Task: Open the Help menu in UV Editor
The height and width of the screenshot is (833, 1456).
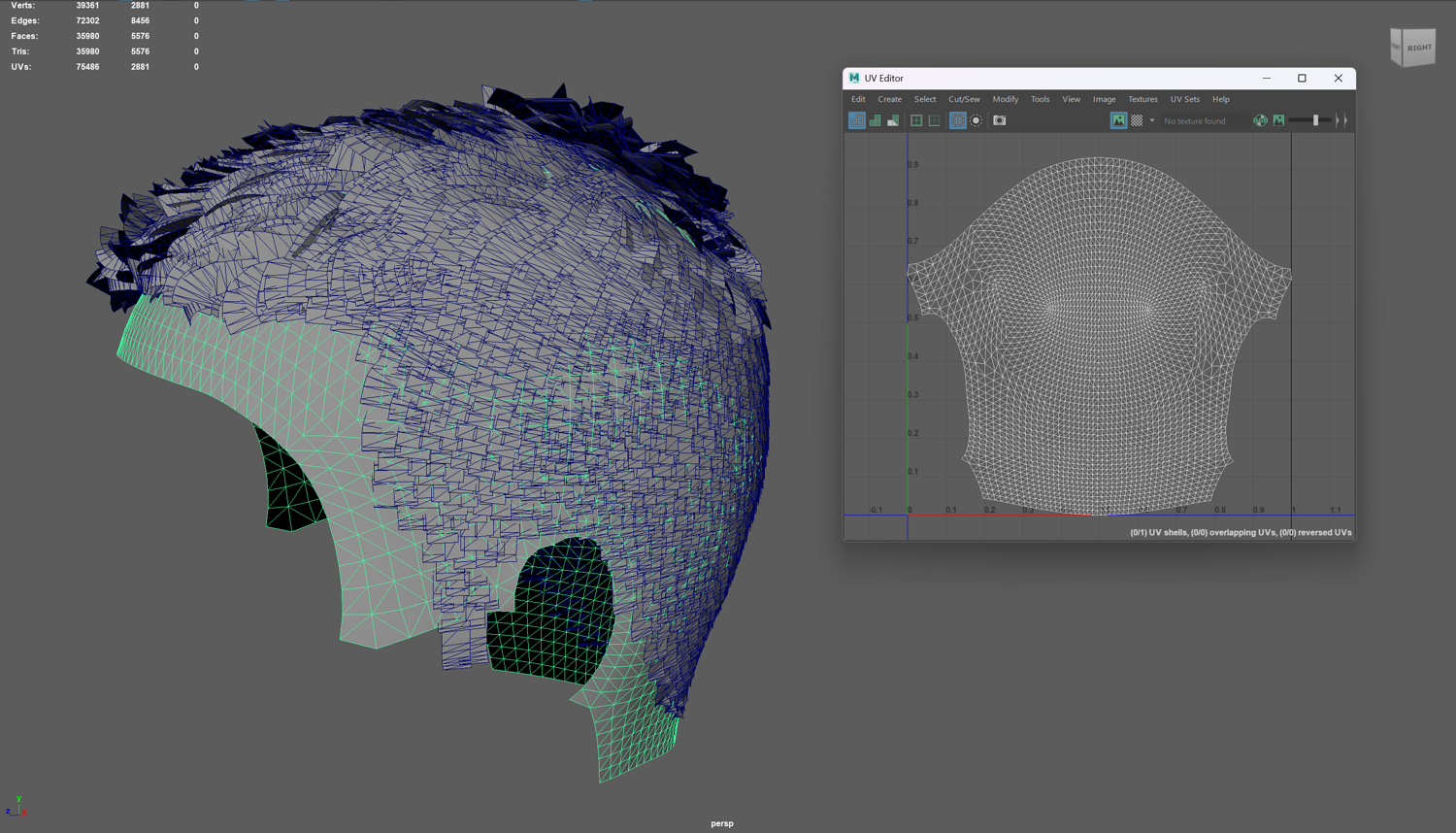Action: (x=1221, y=99)
